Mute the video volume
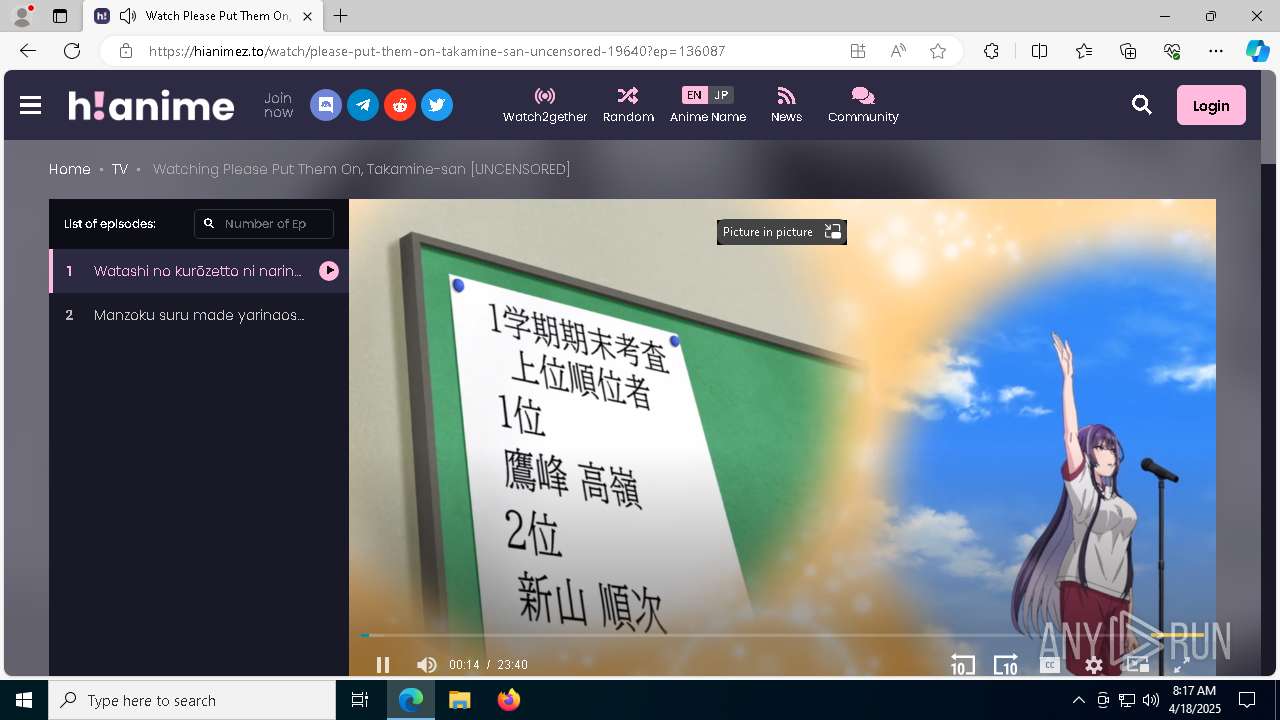Image resolution: width=1280 pixels, height=720 pixels. point(427,665)
